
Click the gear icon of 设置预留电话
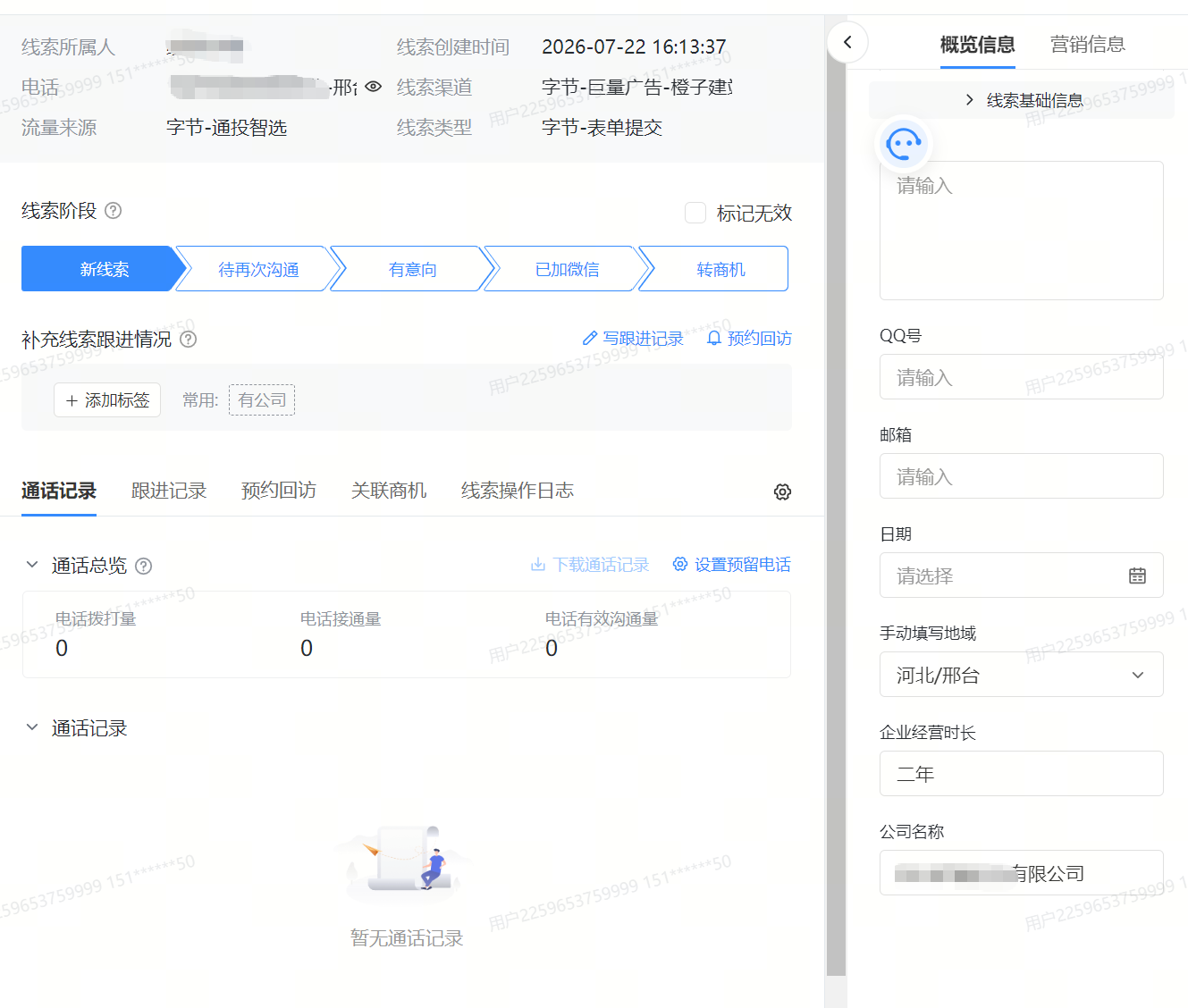pyautogui.click(x=680, y=565)
